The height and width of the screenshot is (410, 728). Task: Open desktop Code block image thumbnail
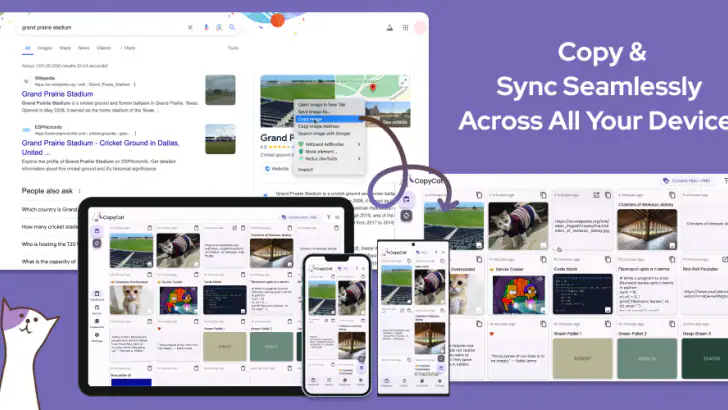[x=582, y=293]
